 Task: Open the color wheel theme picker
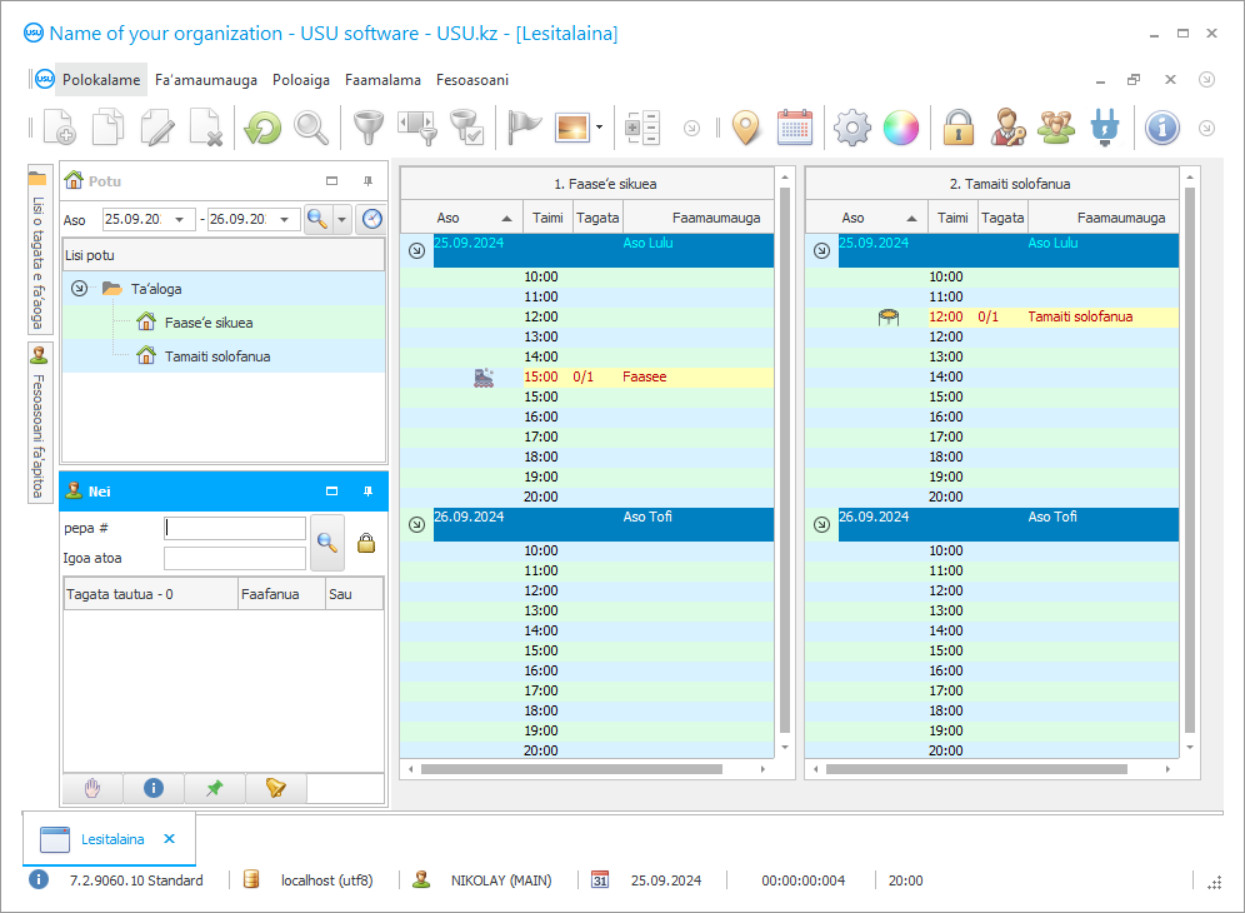[x=900, y=128]
